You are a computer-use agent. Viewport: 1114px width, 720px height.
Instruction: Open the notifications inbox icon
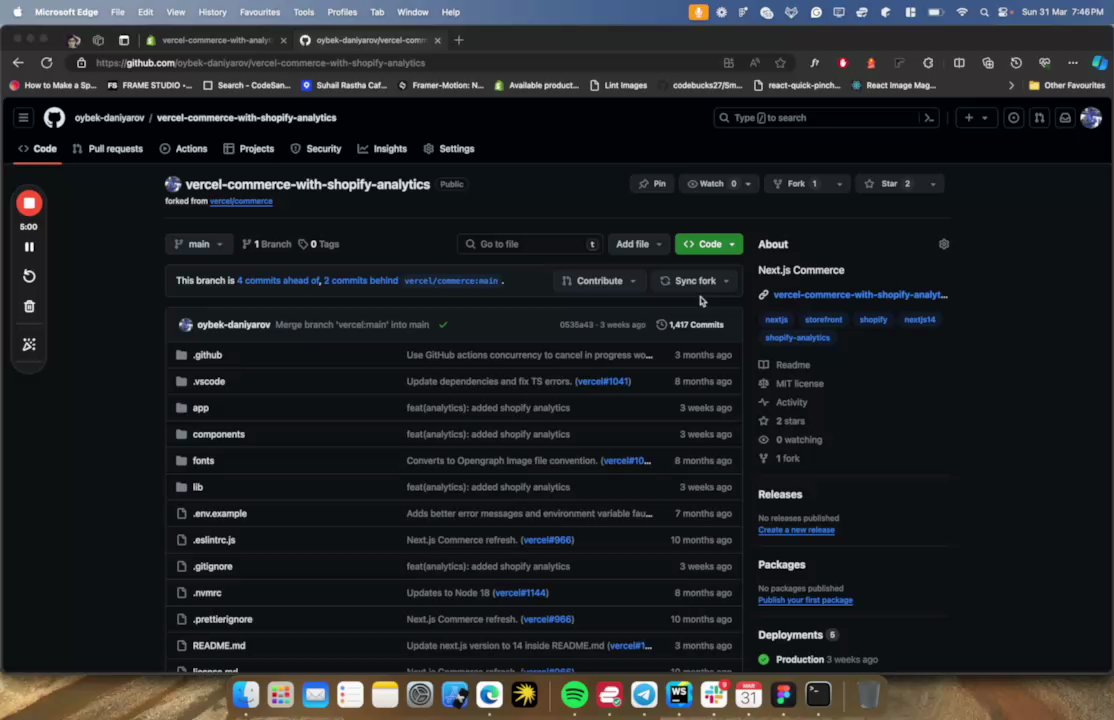click(1065, 118)
